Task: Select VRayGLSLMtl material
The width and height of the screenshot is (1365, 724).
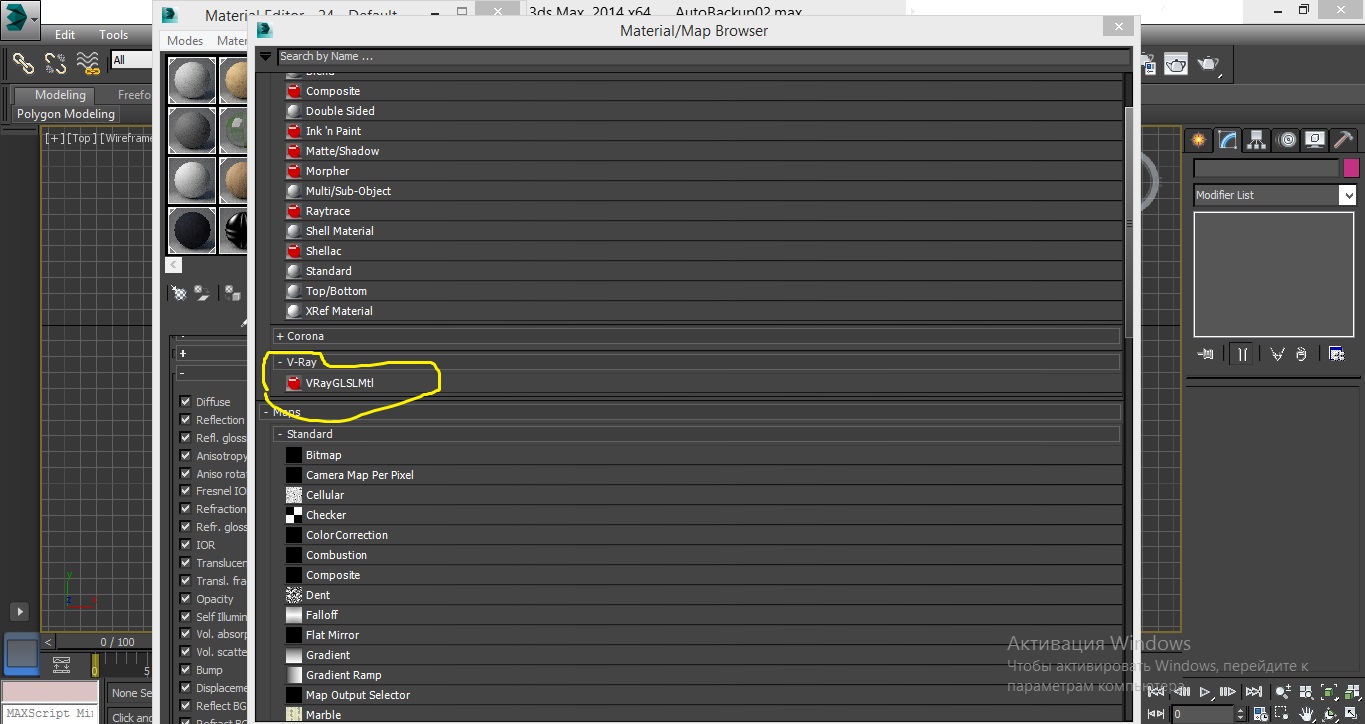Action: [x=703, y=383]
